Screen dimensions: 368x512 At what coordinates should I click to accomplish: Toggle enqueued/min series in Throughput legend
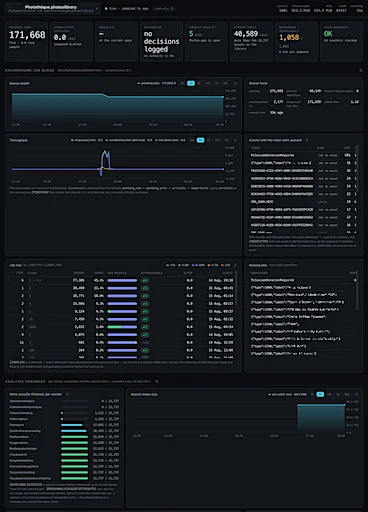point(87,140)
